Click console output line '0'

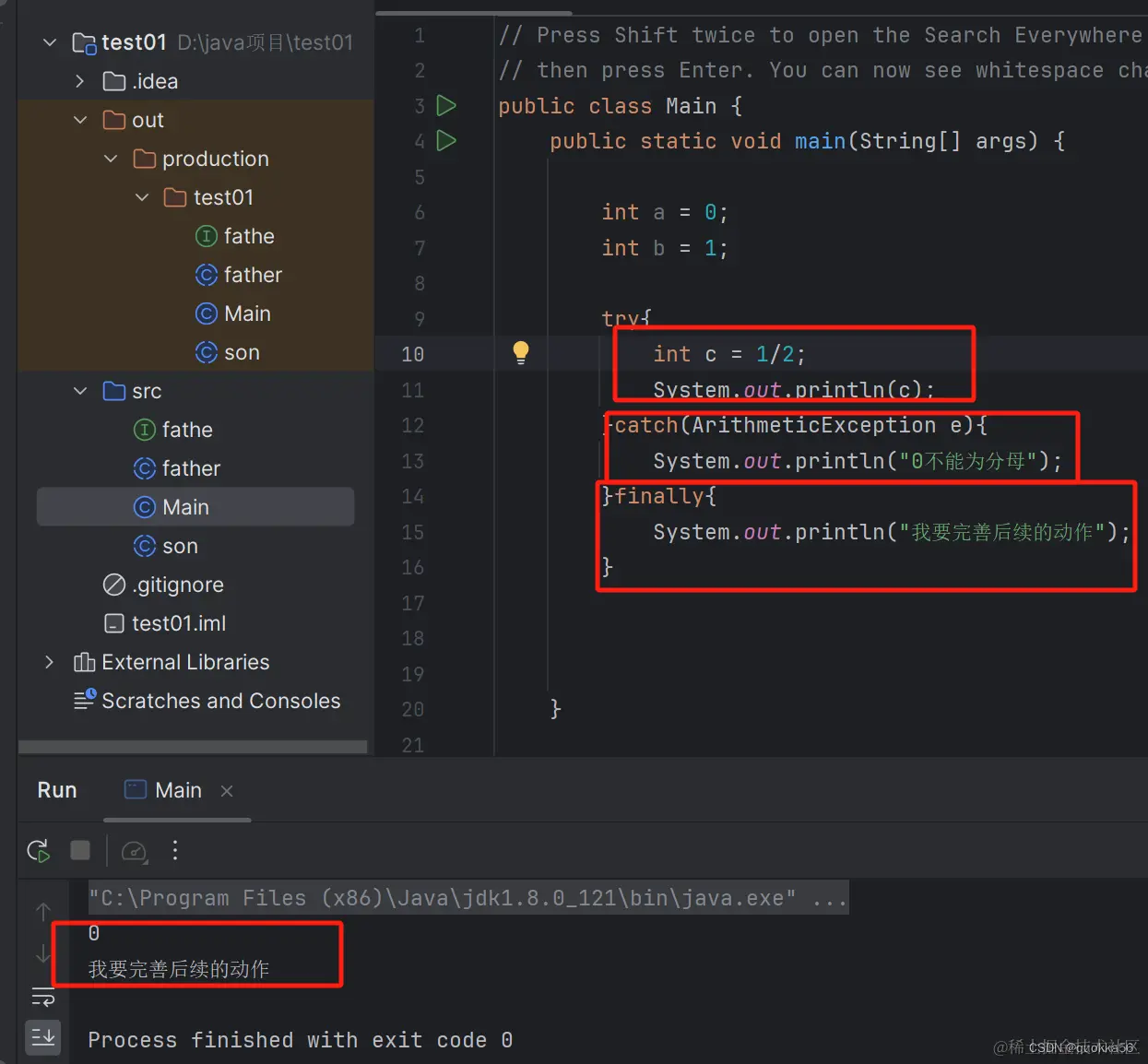[94, 933]
